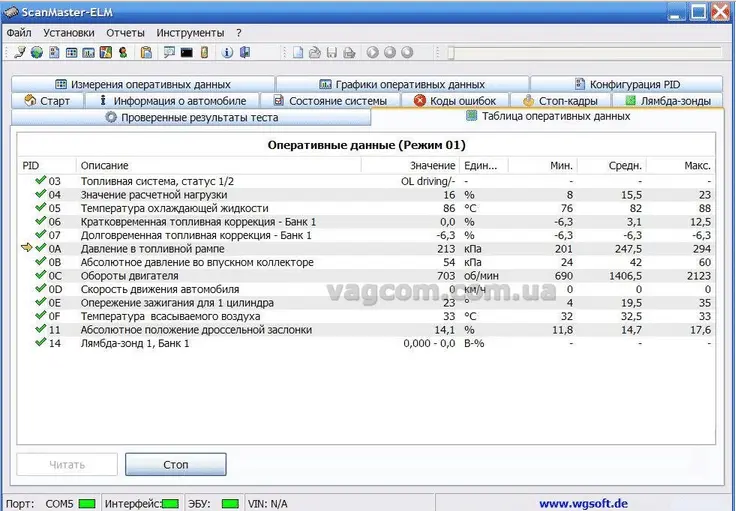Toggle the green check for PID 0D

click(40, 288)
